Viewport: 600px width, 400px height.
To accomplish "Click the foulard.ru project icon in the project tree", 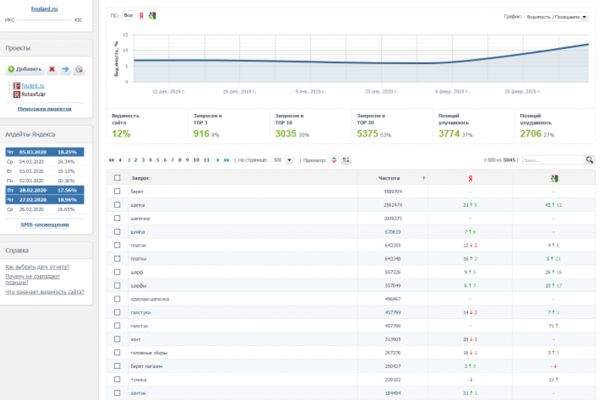I will 16,86.
